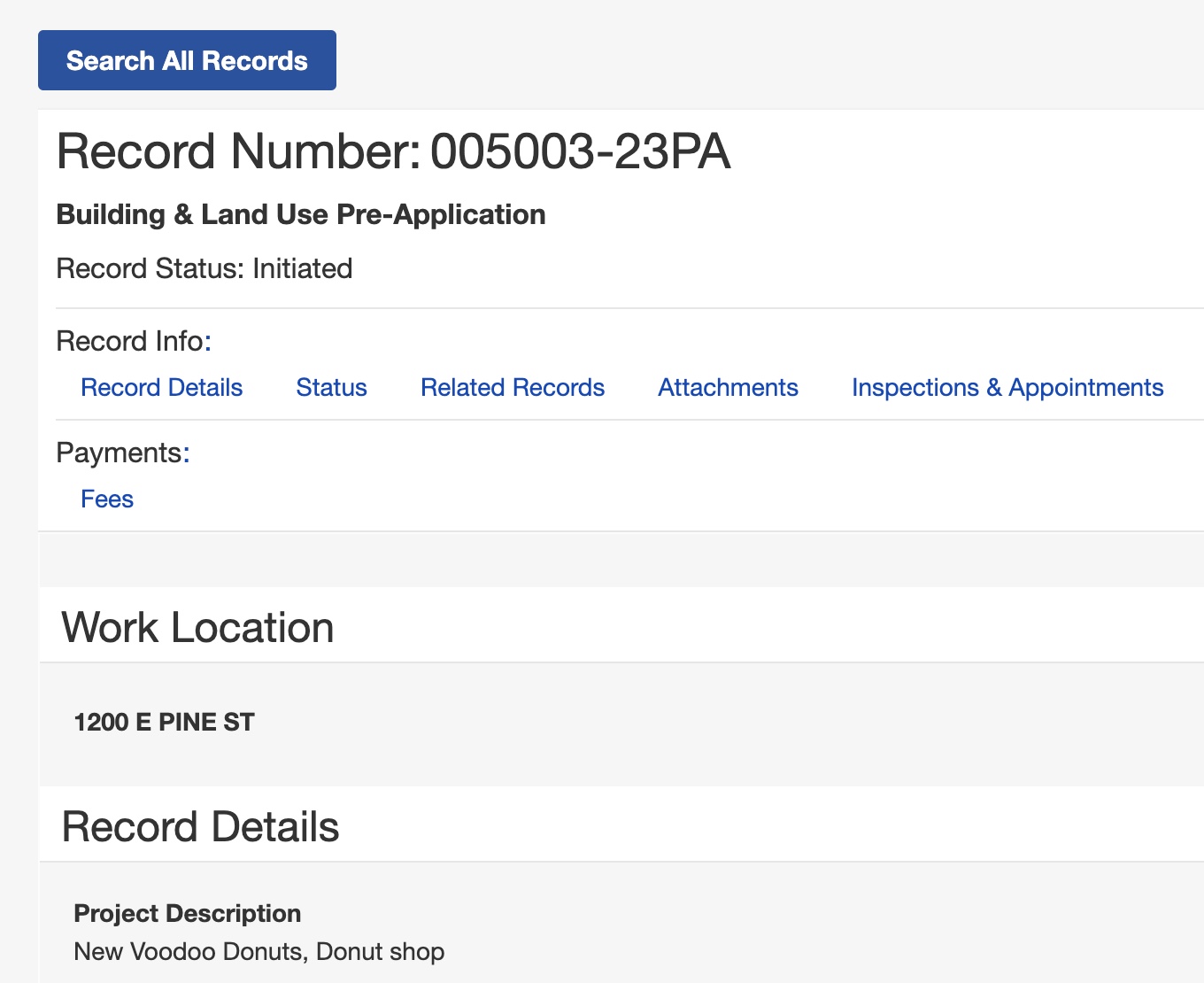Image resolution: width=1204 pixels, height=983 pixels.
Task: Open Inspections & Appointments link
Action: point(1007,388)
